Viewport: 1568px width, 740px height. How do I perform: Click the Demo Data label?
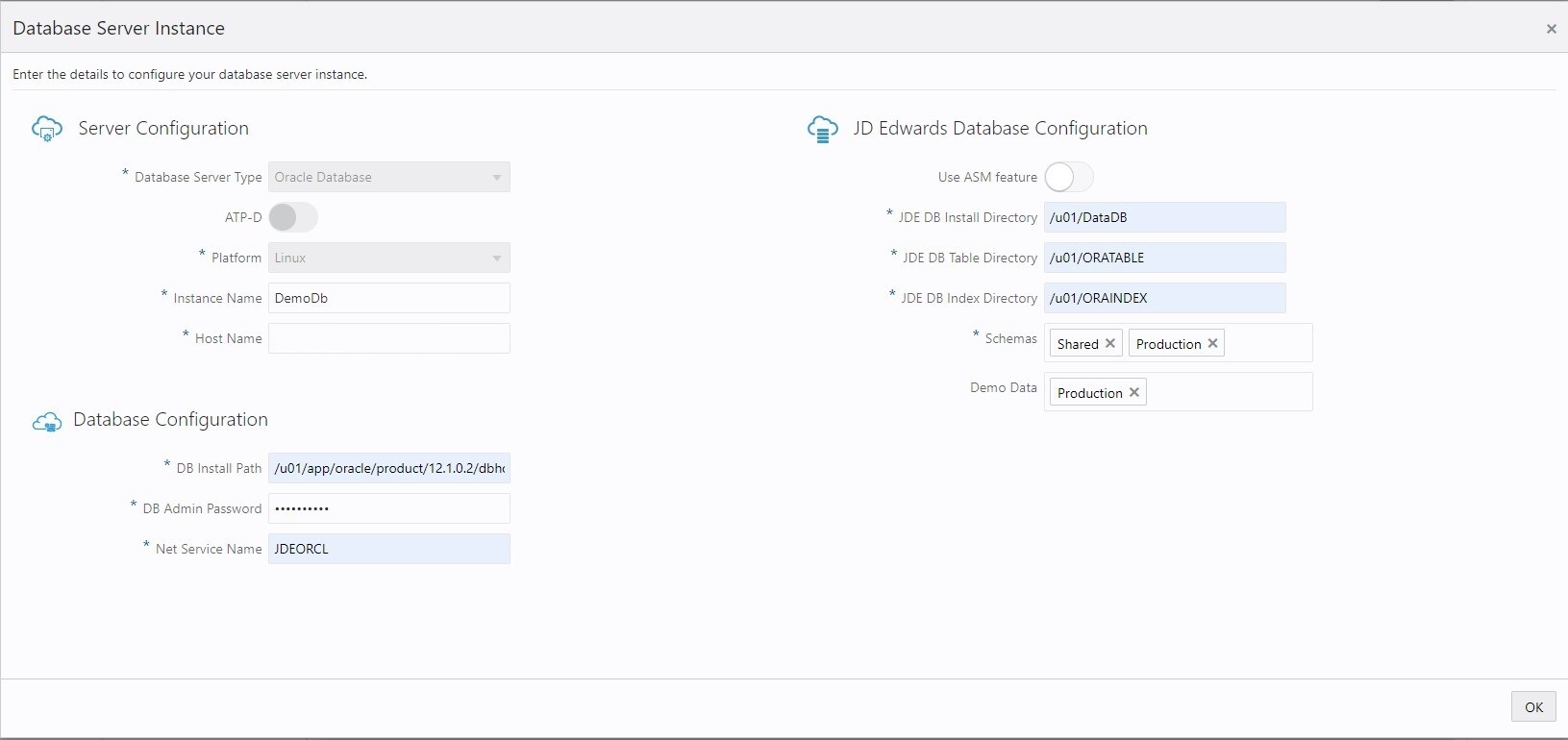(x=1004, y=387)
